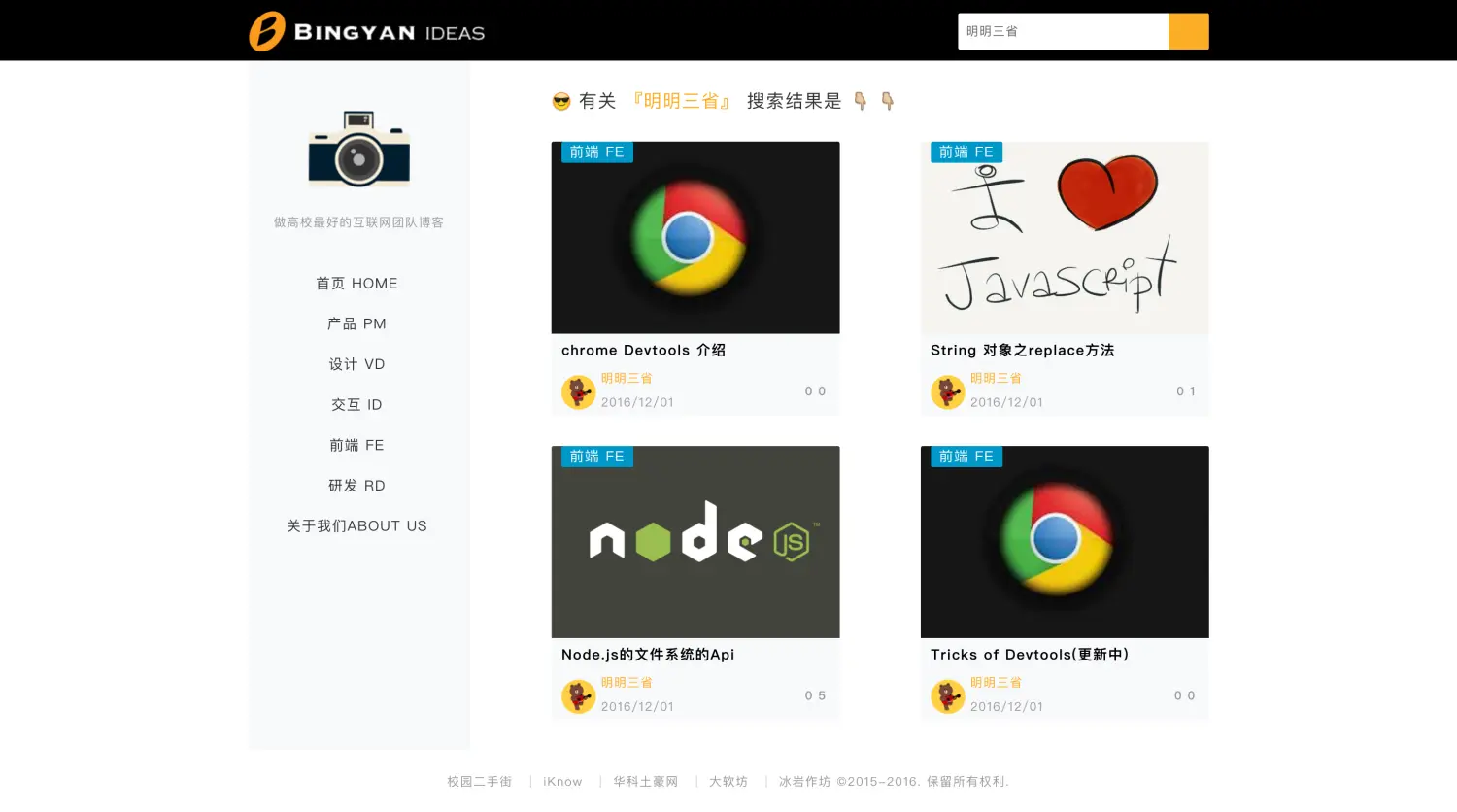Screen dimensions: 1457x812
Task: Focus the search field containing 明明三省
Action: 1063,31
